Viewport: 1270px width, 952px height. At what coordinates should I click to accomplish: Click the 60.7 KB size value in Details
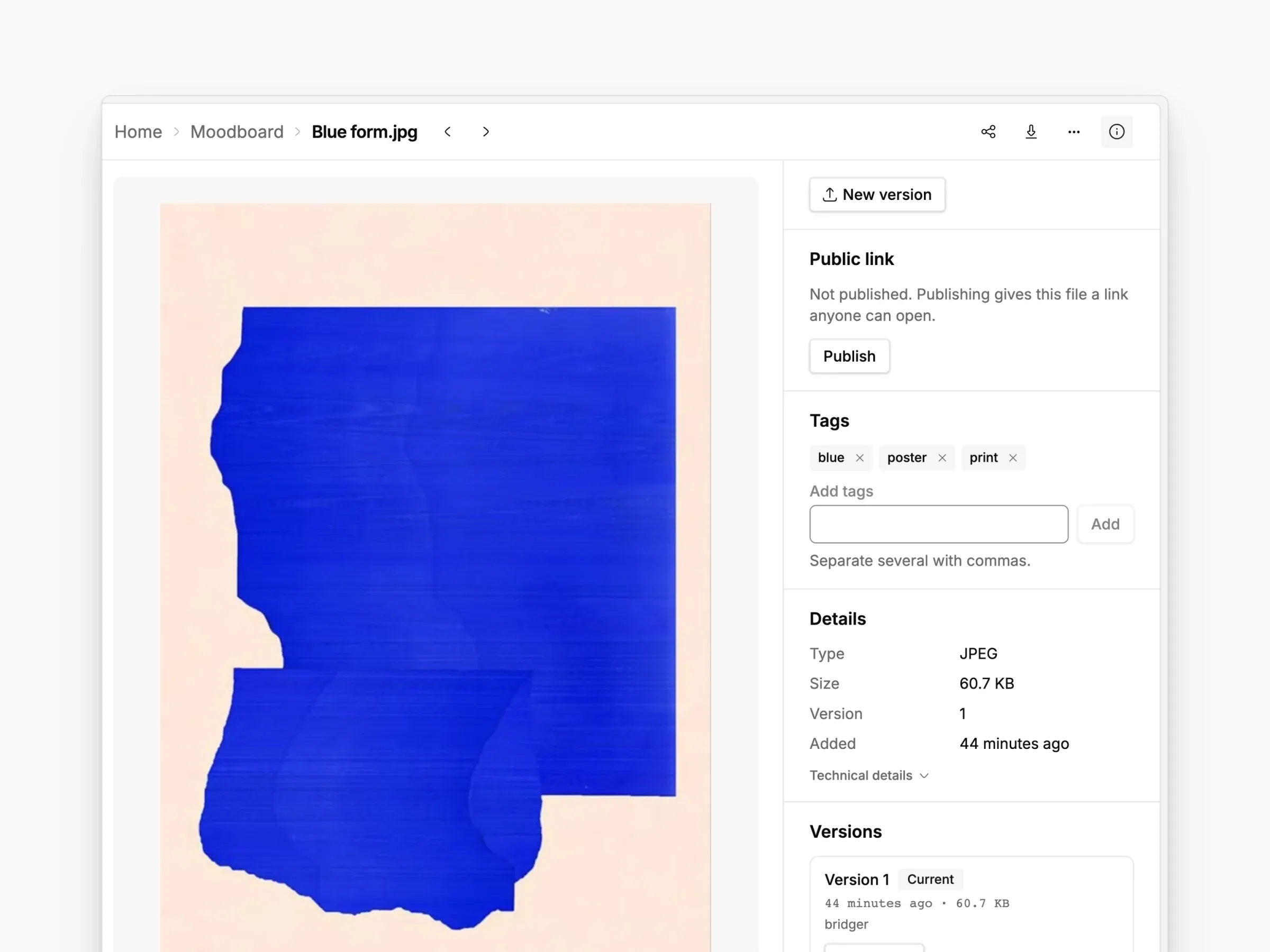coord(987,683)
